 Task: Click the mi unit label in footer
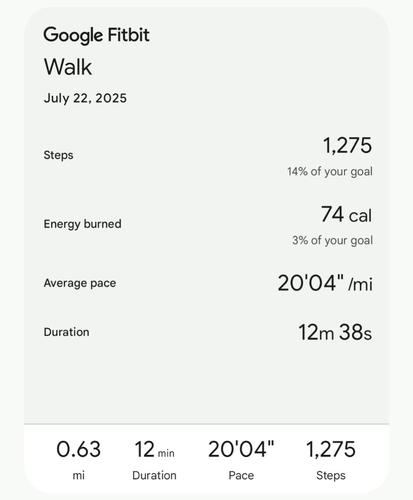coord(79,475)
